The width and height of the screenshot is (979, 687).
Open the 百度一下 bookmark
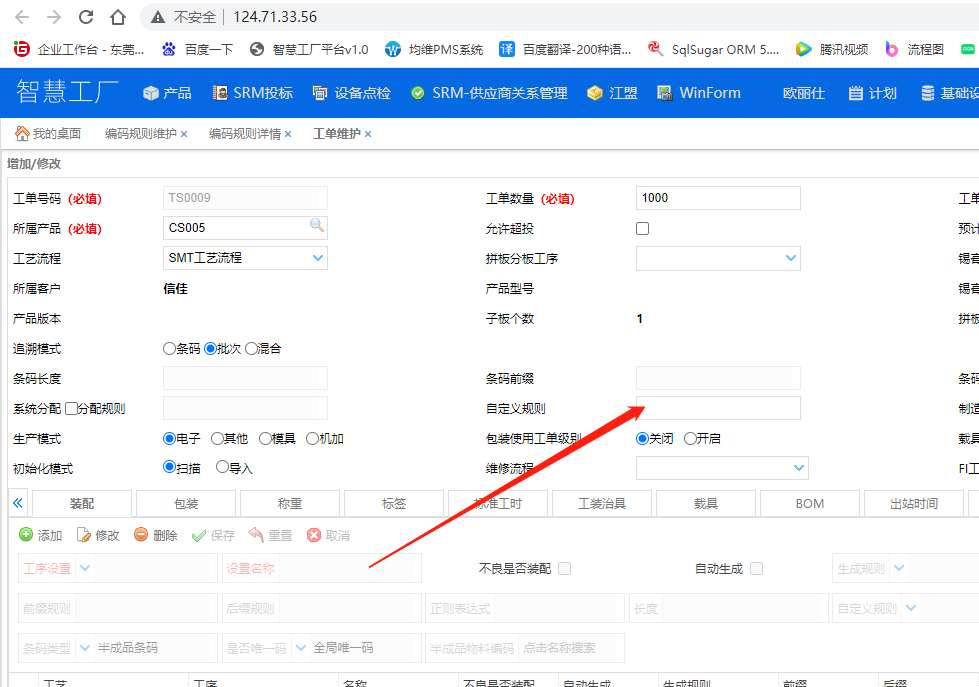click(x=197, y=49)
